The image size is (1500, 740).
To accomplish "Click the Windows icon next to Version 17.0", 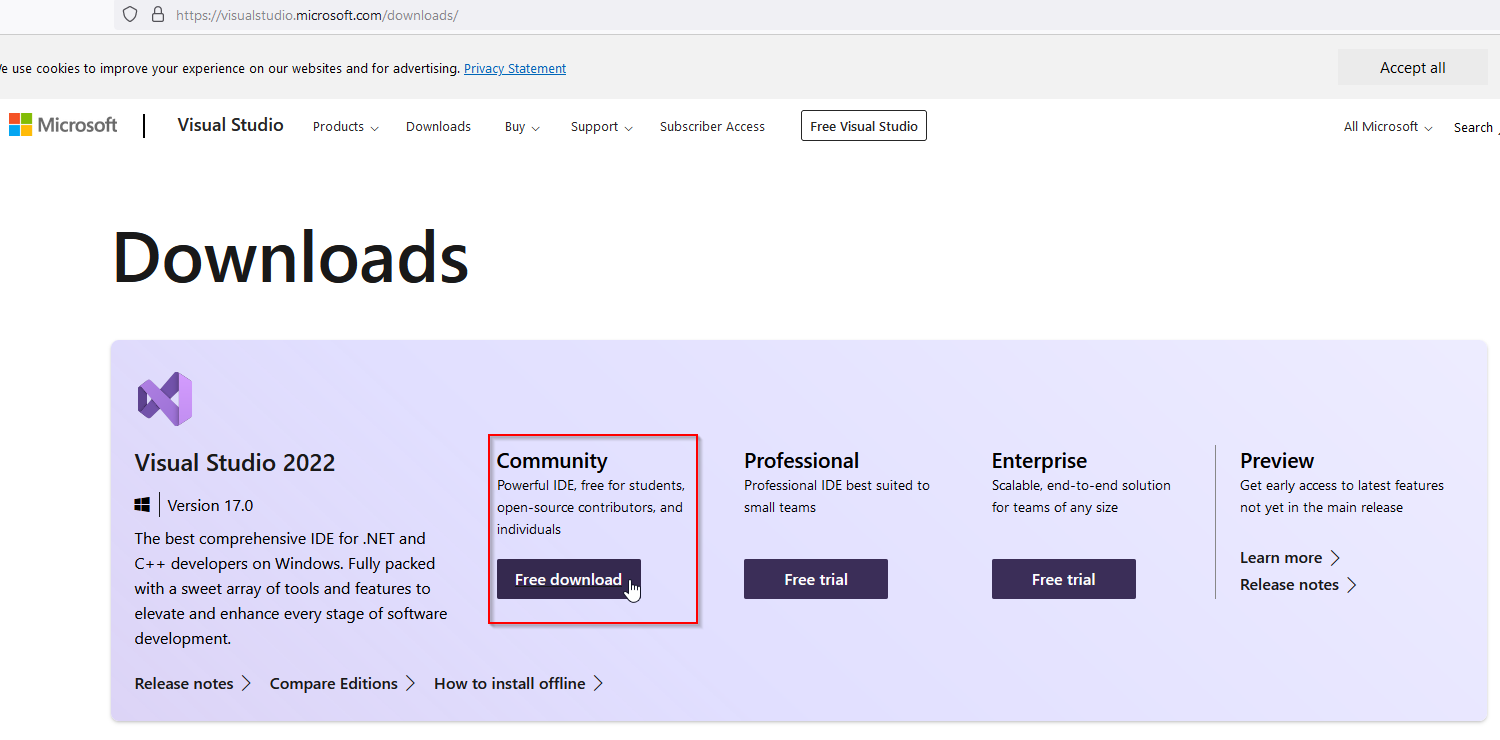I will [x=141, y=504].
